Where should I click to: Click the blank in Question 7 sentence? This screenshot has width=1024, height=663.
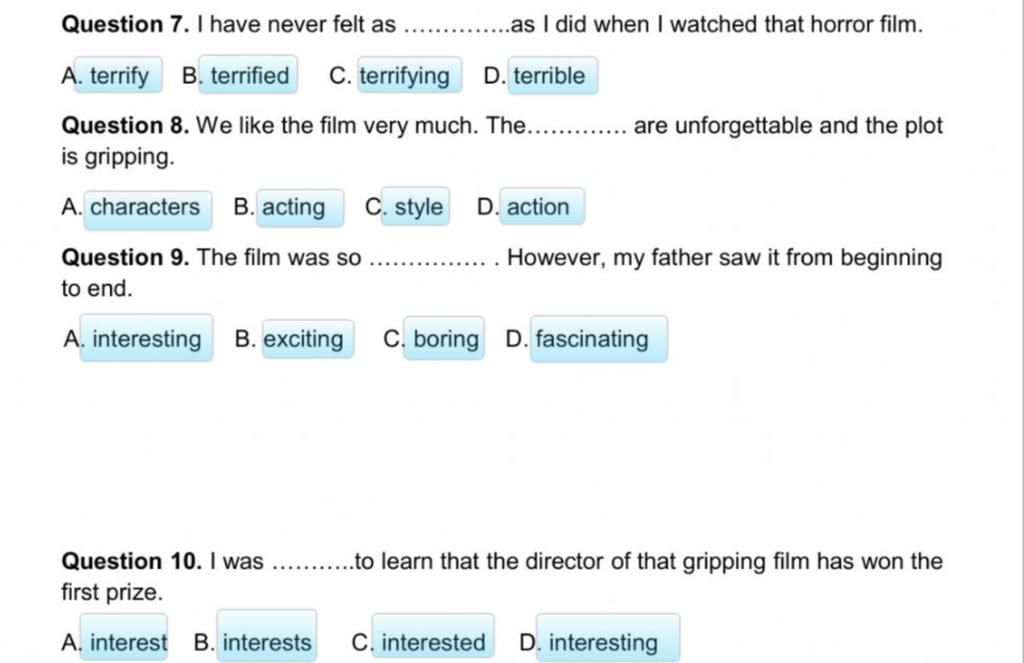pyautogui.click(x=458, y=28)
